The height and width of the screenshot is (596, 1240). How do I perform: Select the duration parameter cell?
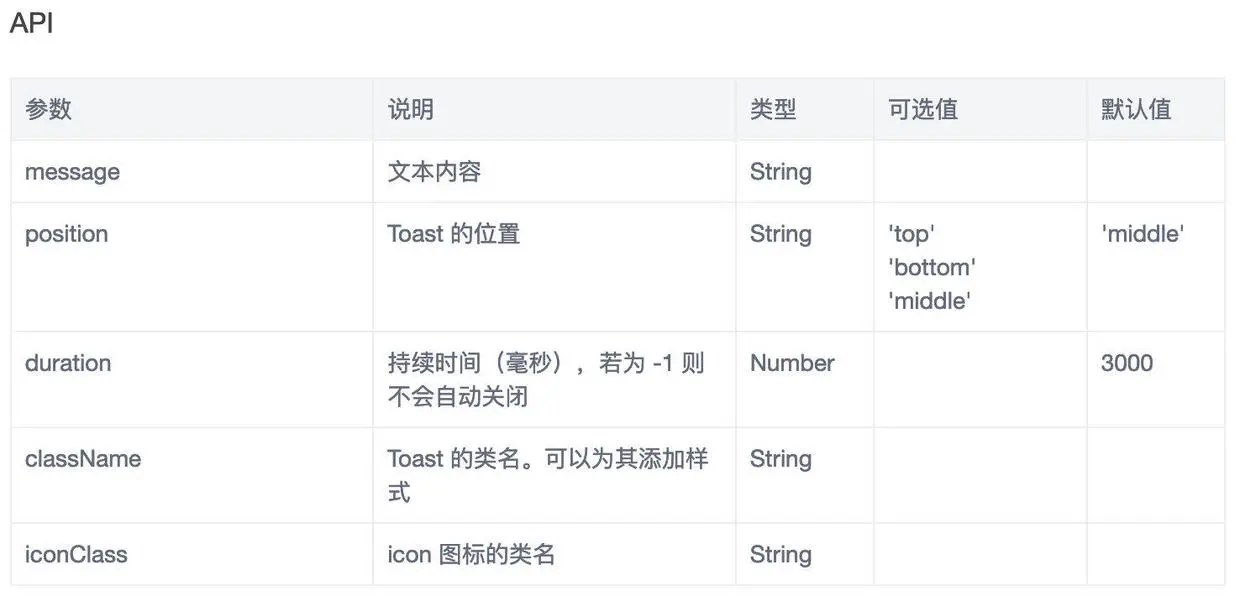(68, 363)
